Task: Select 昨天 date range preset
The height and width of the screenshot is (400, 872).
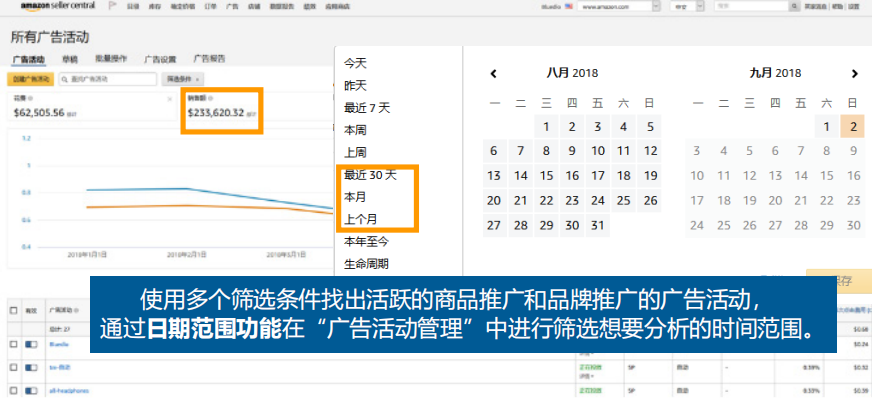Action: (x=355, y=86)
